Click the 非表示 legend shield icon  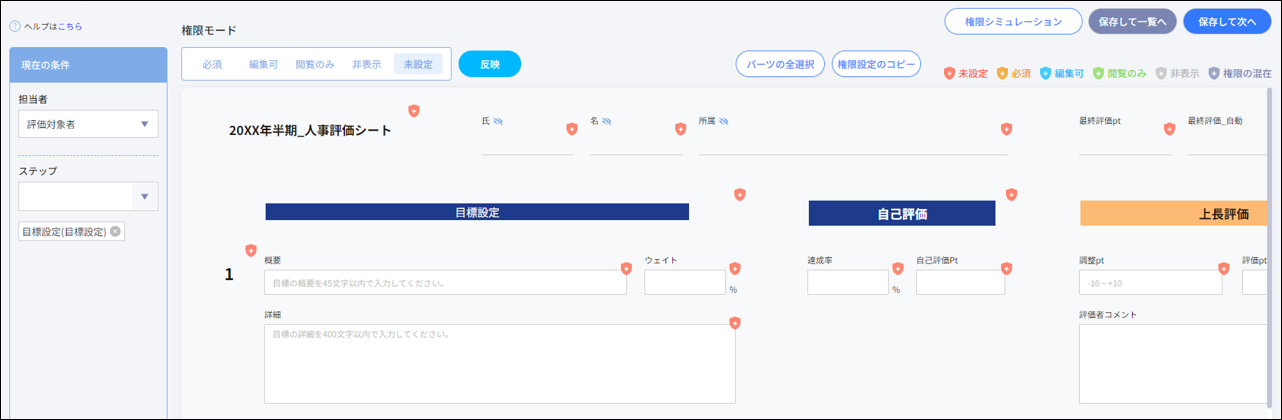(x=1161, y=73)
